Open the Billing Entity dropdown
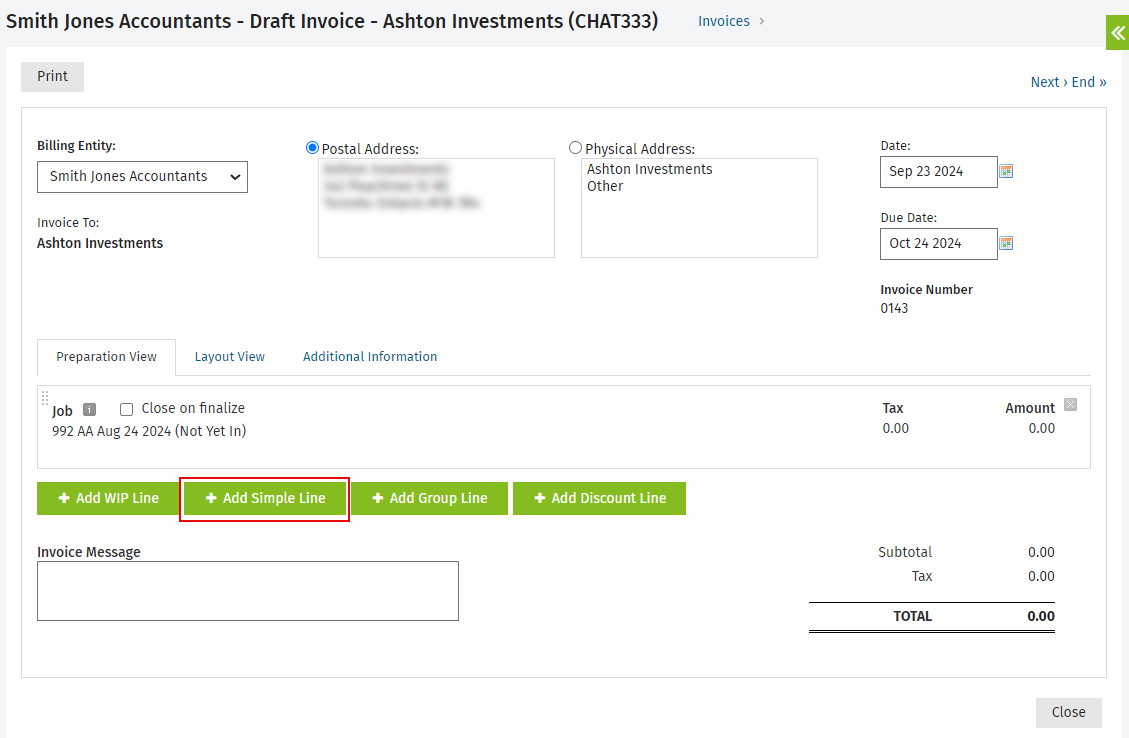 pyautogui.click(x=143, y=177)
